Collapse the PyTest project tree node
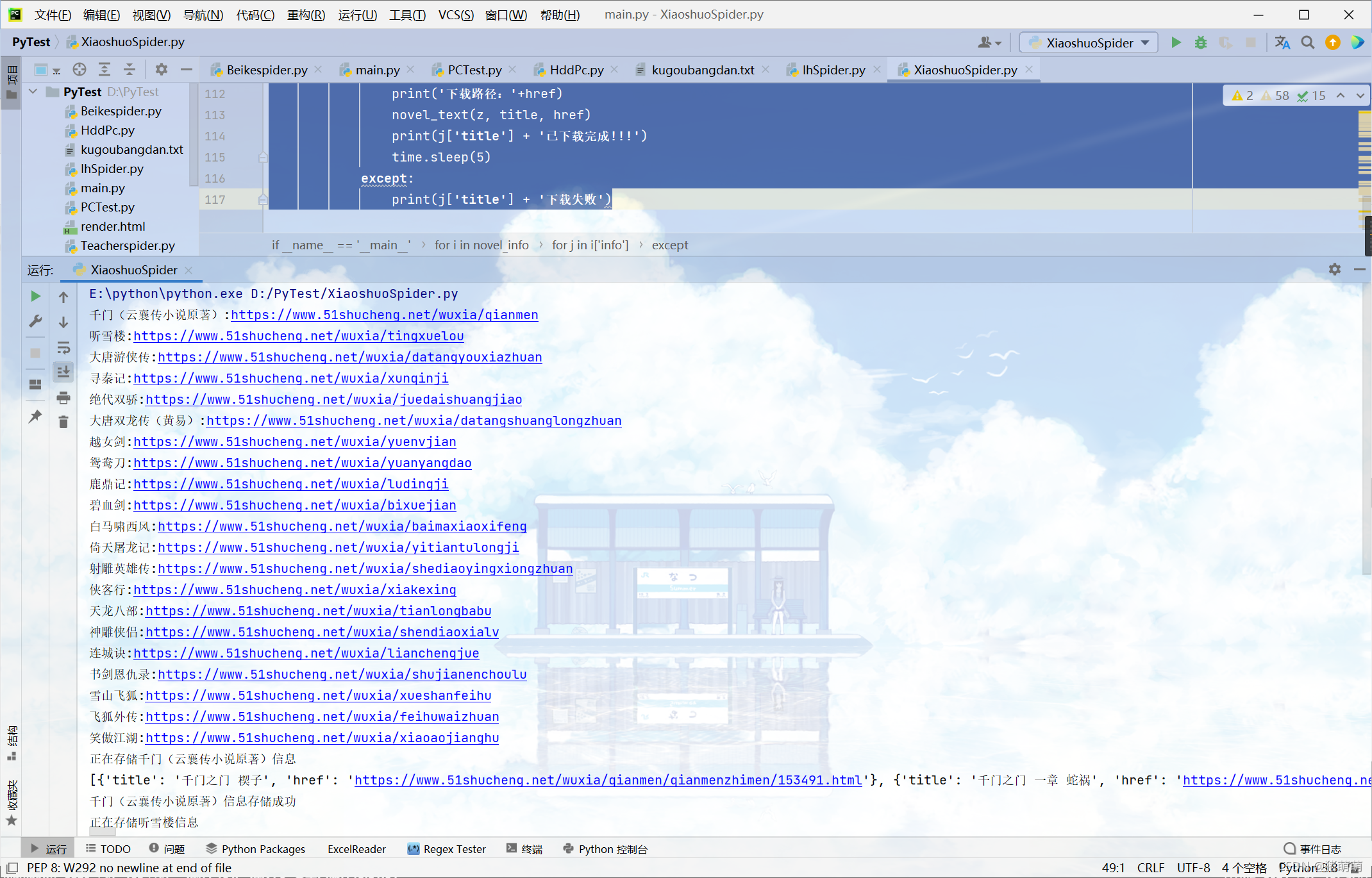1372x878 pixels. pyautogui.click(x=33, y=92)
